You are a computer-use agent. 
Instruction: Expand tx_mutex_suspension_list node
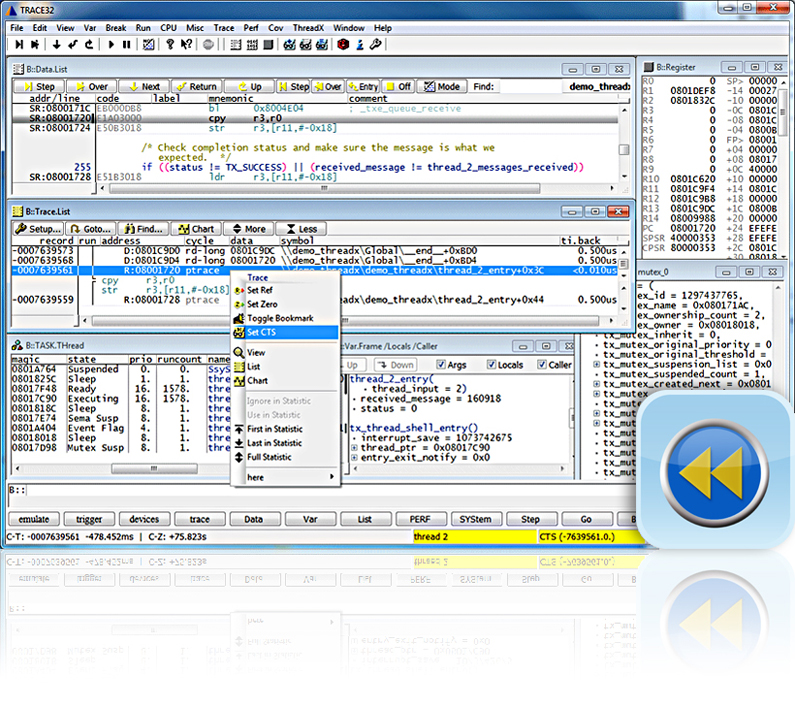(597, 365)
